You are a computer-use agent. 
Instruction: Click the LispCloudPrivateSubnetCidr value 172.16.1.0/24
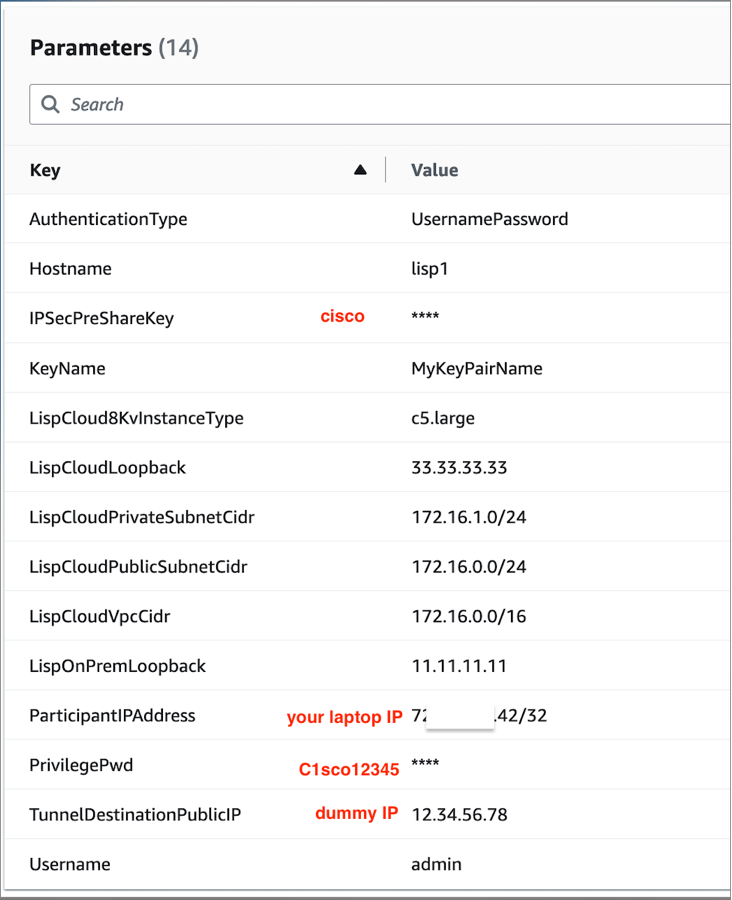pyautogui.click(x=470, y=517)
